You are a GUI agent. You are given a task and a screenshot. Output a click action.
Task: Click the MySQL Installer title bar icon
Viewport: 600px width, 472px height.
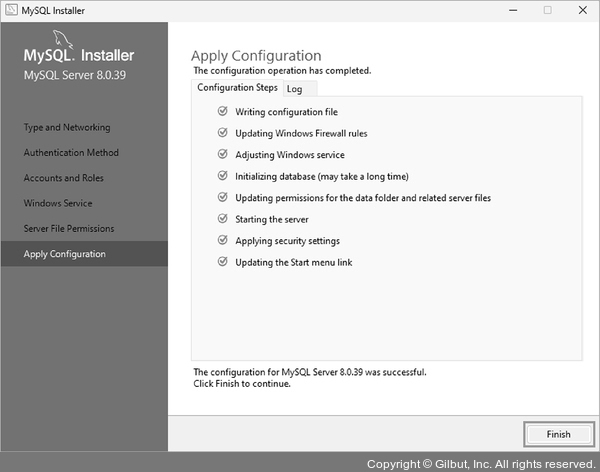[x=10, y=10]
